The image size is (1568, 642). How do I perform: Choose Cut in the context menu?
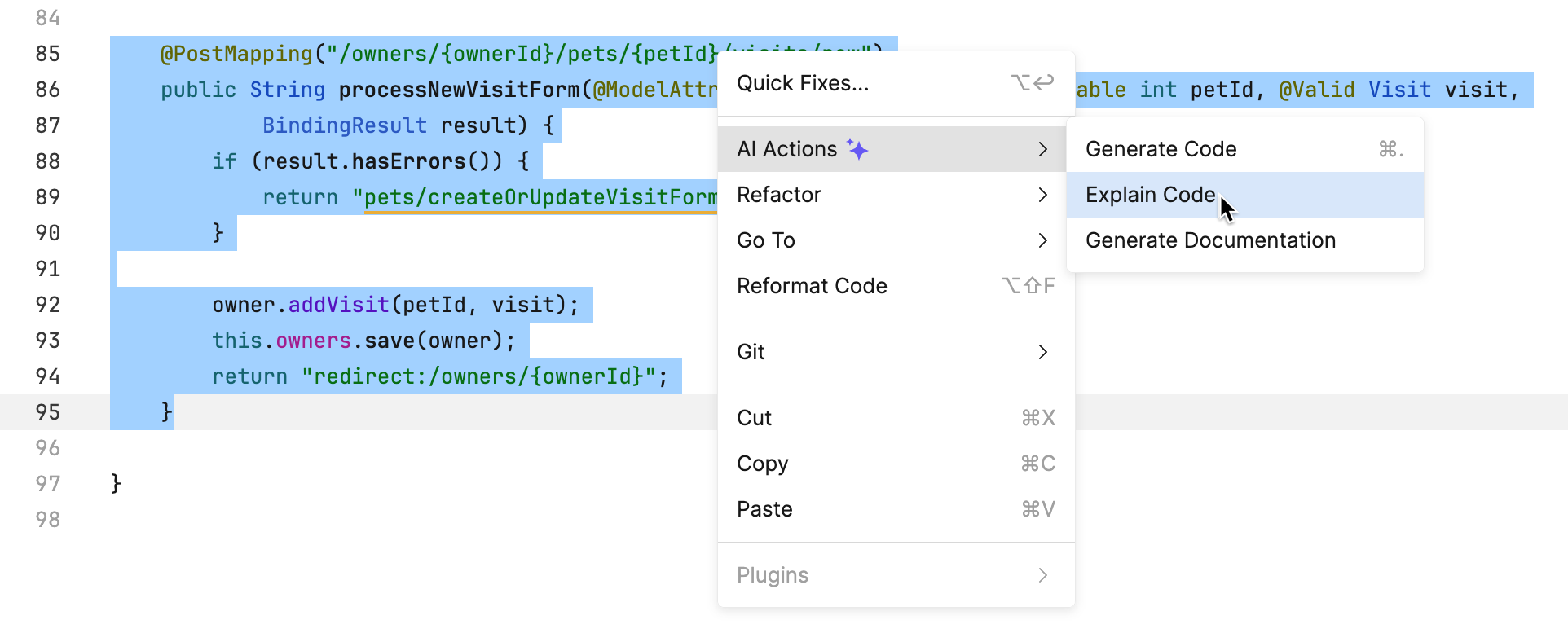[754, 418]
